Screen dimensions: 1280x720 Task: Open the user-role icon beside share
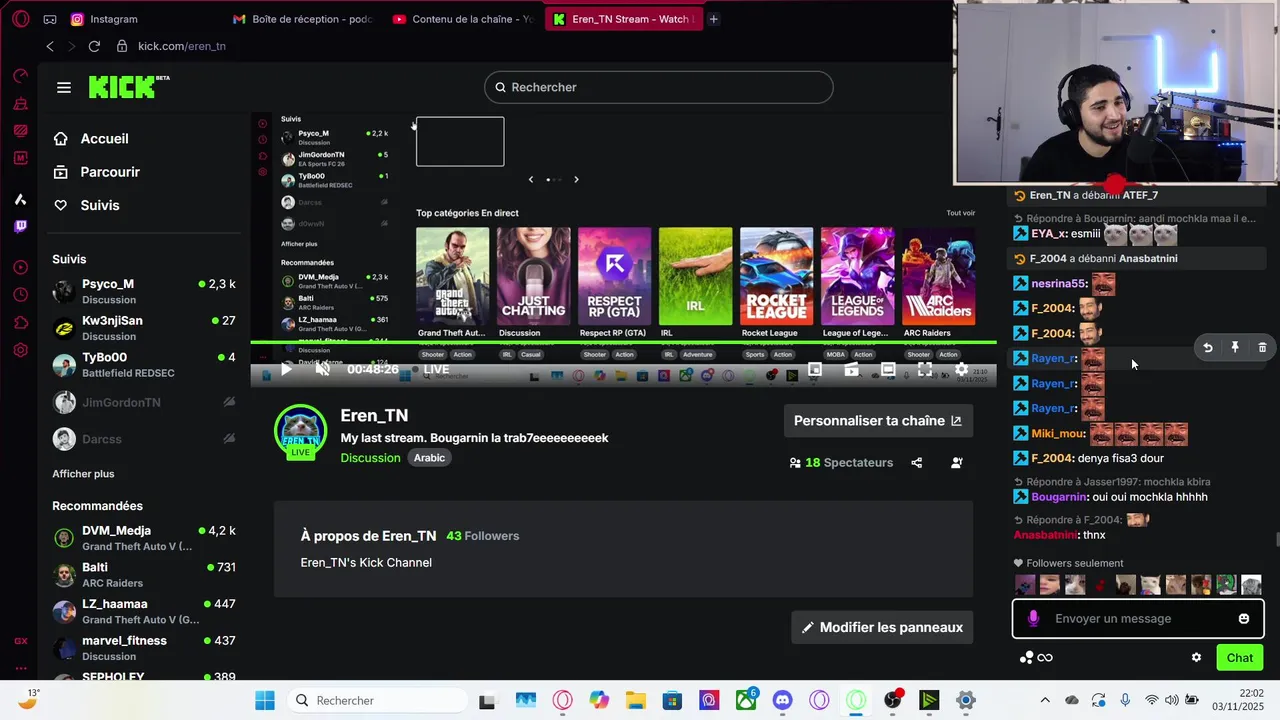956,463
